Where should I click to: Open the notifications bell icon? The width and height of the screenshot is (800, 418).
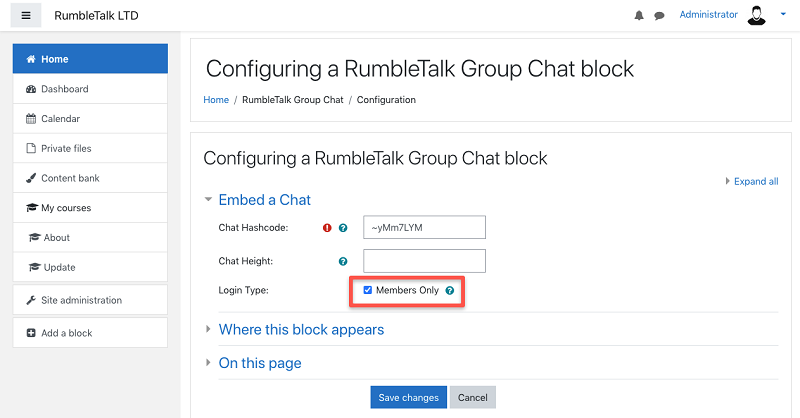[640, 16]
